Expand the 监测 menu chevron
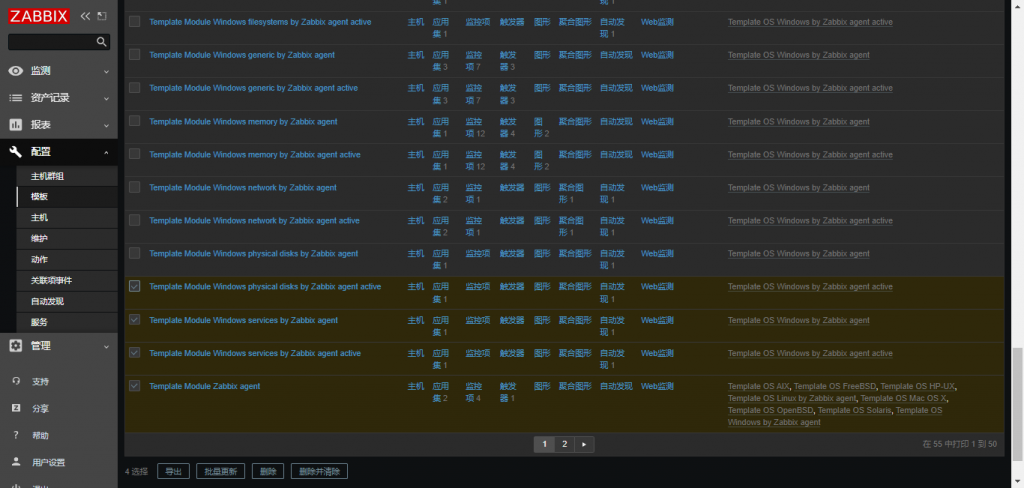The width and height of the screenshot is (1024, 488). coord(106,71)
